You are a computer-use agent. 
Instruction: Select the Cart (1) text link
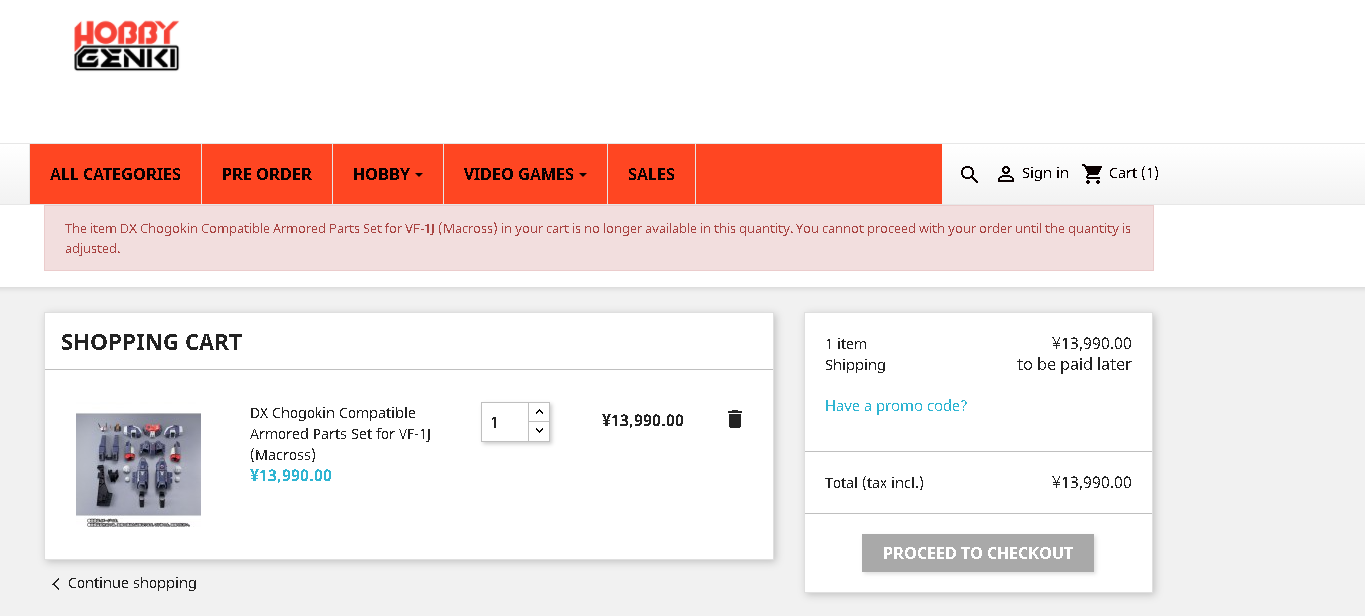(x=1134, y=173)
